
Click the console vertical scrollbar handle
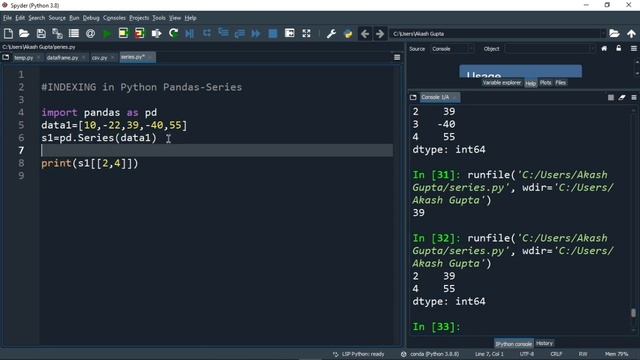coord(633,313)
